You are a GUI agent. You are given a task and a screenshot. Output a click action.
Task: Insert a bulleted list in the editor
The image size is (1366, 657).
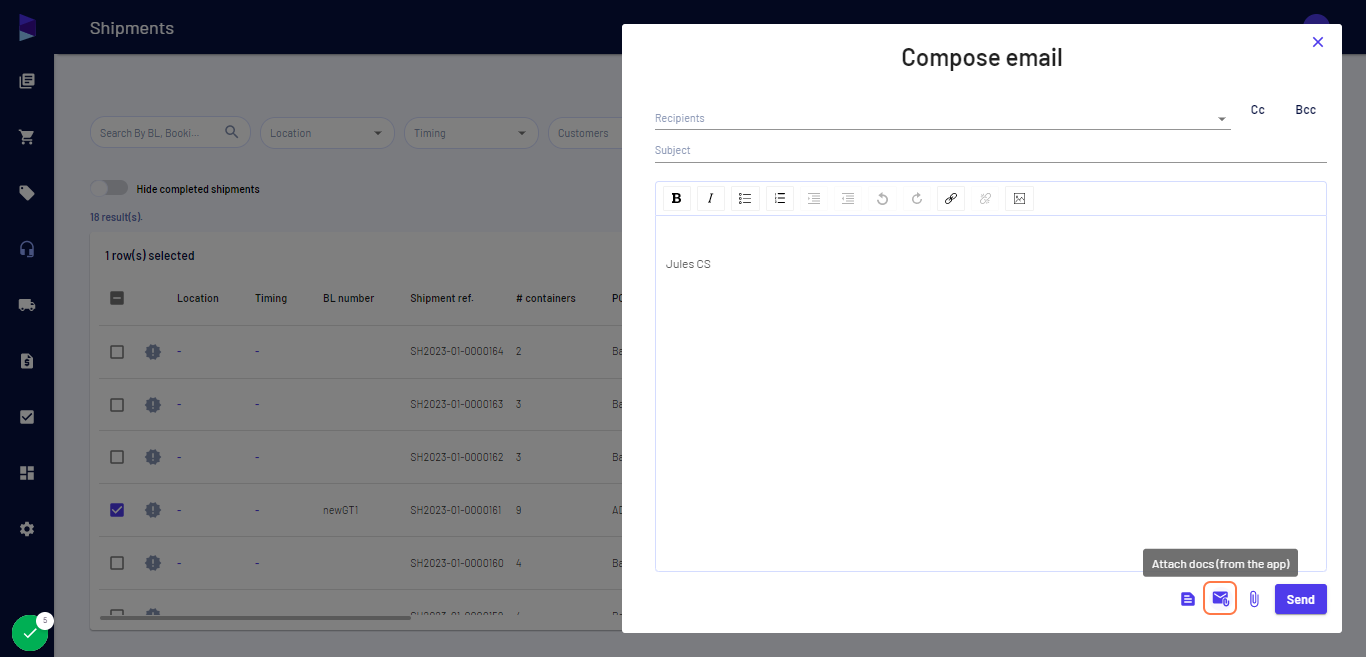pos(745,198)
